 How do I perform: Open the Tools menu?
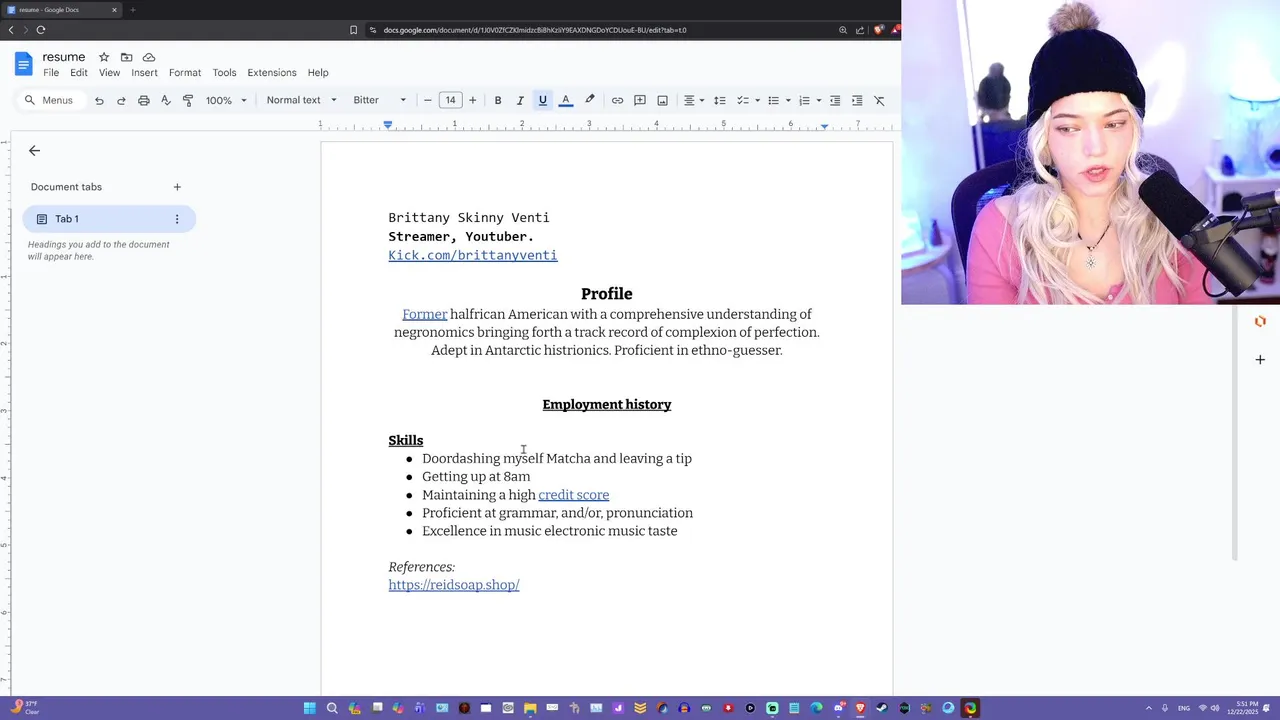click(224, 73)
